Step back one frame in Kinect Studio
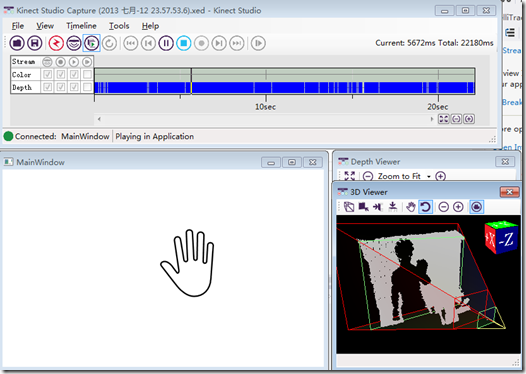This screenshot has height=374, width=526. click(148, 43)
